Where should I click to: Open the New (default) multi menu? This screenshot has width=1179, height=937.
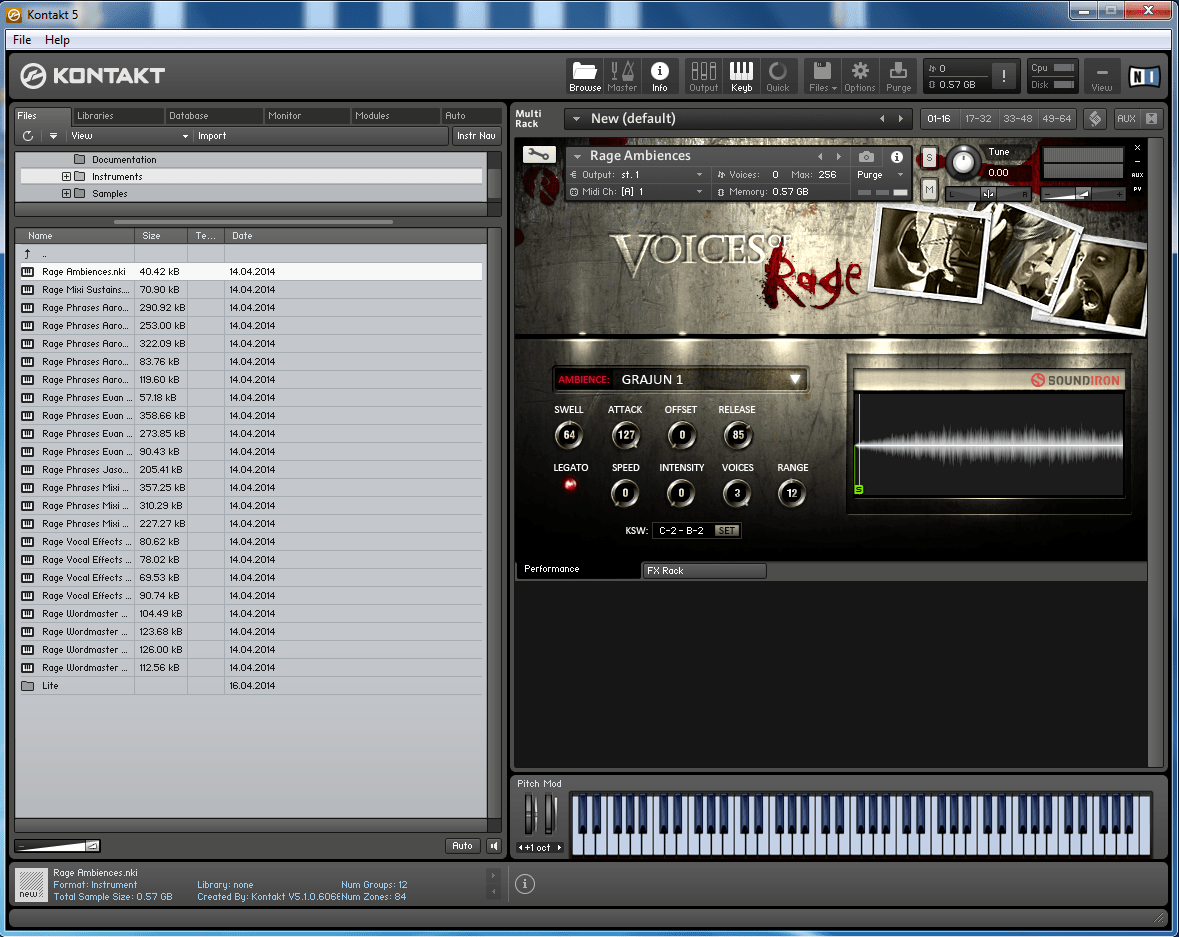coord(577,119)
